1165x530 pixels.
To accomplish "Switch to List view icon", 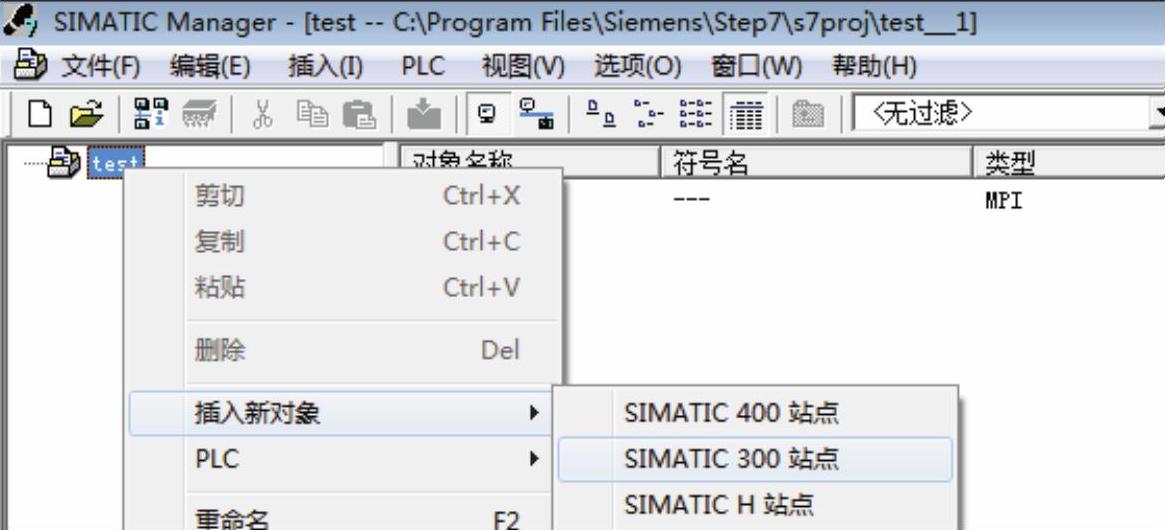I will point(695,114).
